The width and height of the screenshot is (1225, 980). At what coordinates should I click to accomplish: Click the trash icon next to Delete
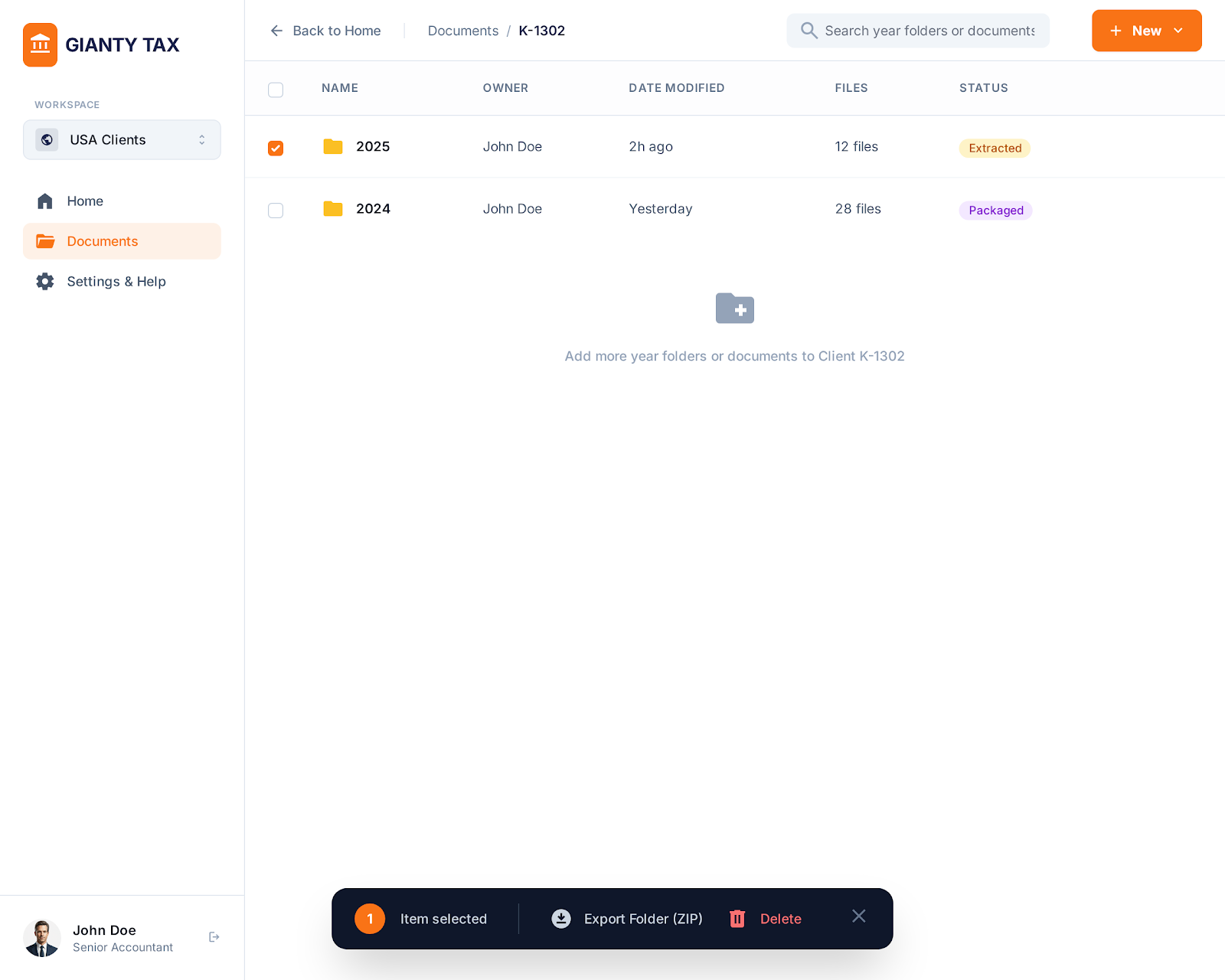[x=737, y=918]
